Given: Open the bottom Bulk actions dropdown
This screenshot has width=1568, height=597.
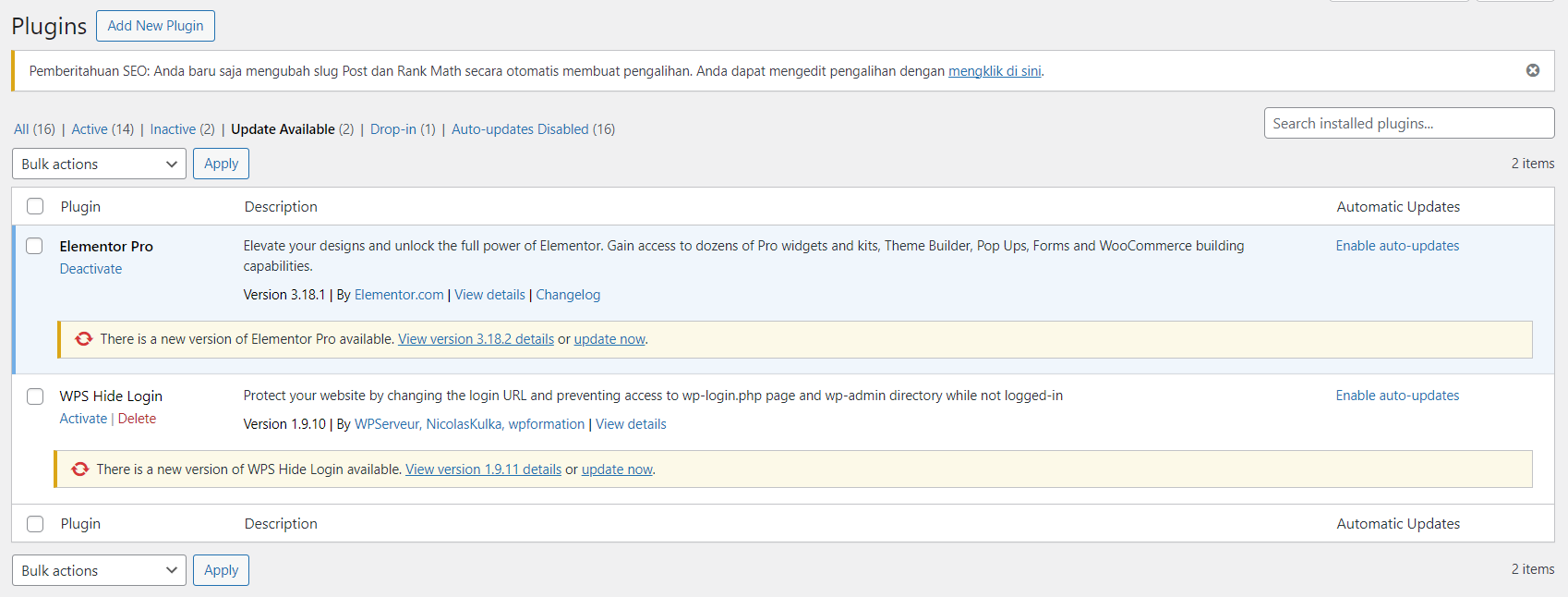Looking at the screenshot, I should point(99,570).
